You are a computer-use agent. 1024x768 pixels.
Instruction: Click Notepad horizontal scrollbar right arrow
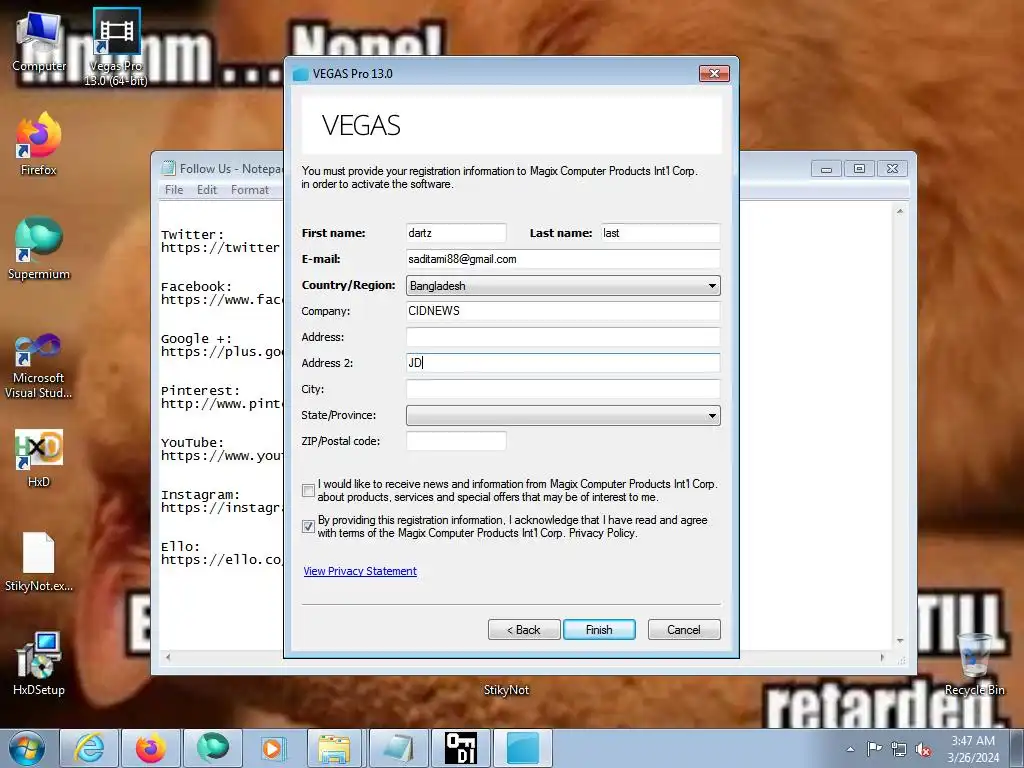(882, 657)
